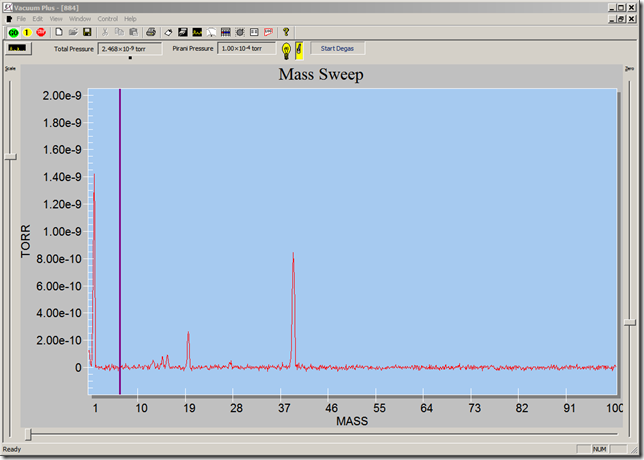644x460 pixels.
Task: Click the 1.00e-9 y-axis value
Action: click(62, 232)
